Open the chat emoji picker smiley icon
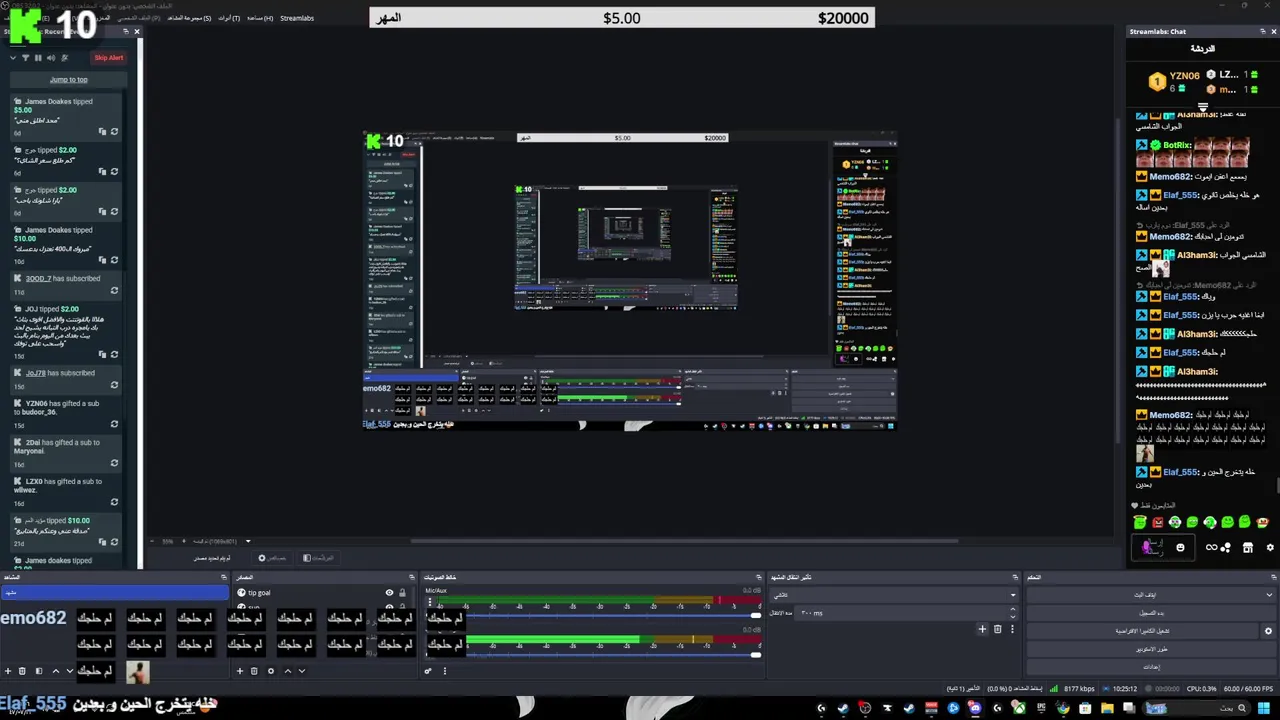The height and width of the screenshot is (720, 1280). click(x=1180, y=547)
